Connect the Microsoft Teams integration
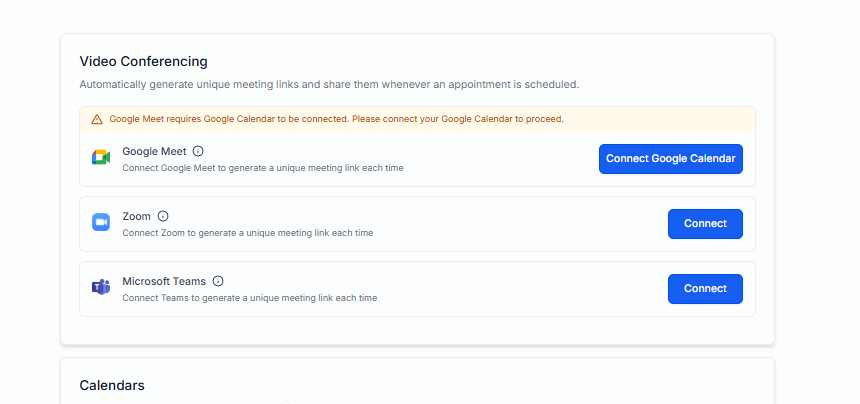The width and height of the screenshot is (860, 404). [705, 289]
